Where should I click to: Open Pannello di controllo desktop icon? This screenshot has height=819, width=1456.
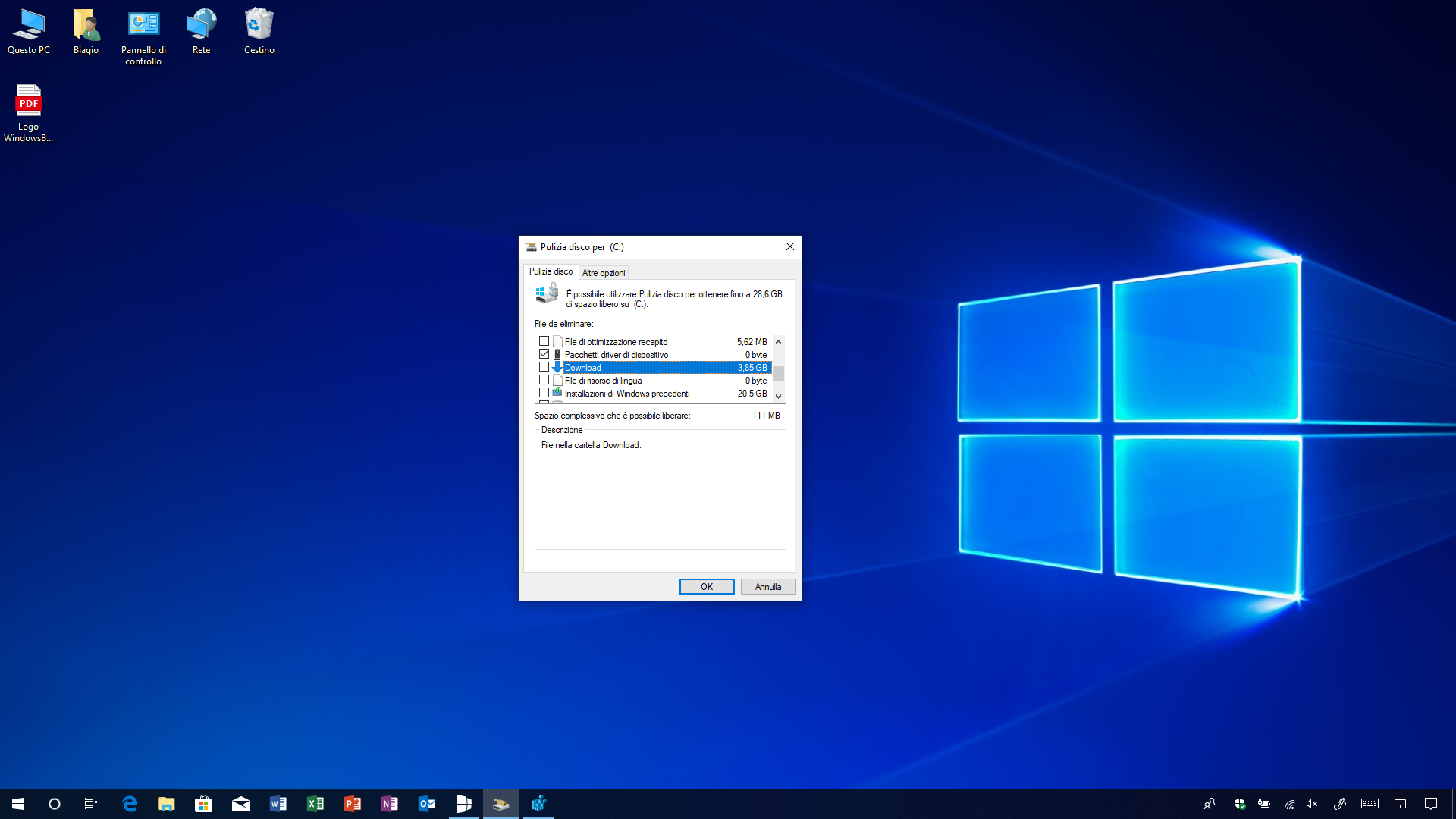(x=143, y=37)
